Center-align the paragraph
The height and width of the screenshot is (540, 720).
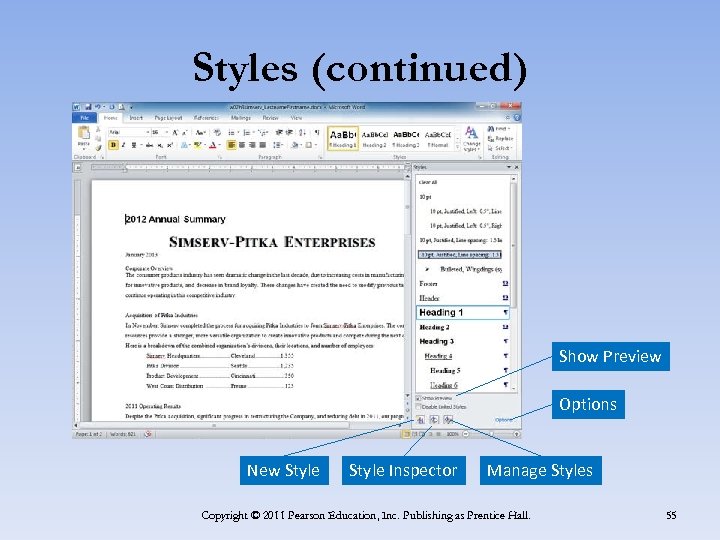[x=242, y=145]
